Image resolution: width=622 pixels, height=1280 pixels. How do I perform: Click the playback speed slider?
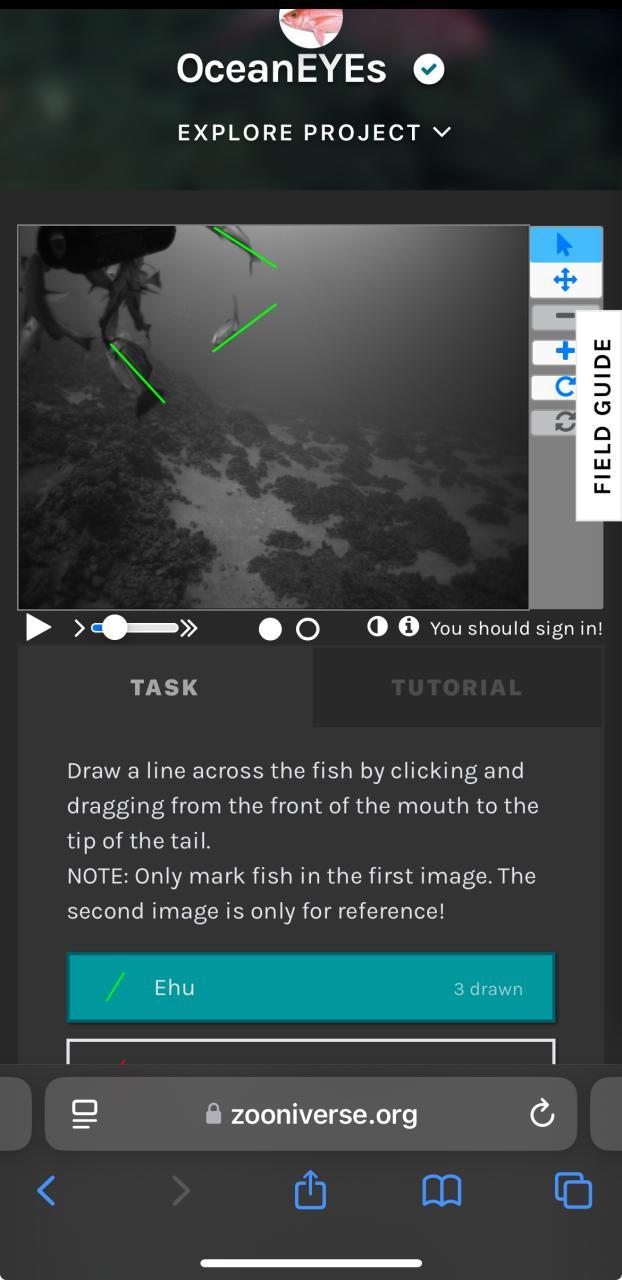click(134, 628)
